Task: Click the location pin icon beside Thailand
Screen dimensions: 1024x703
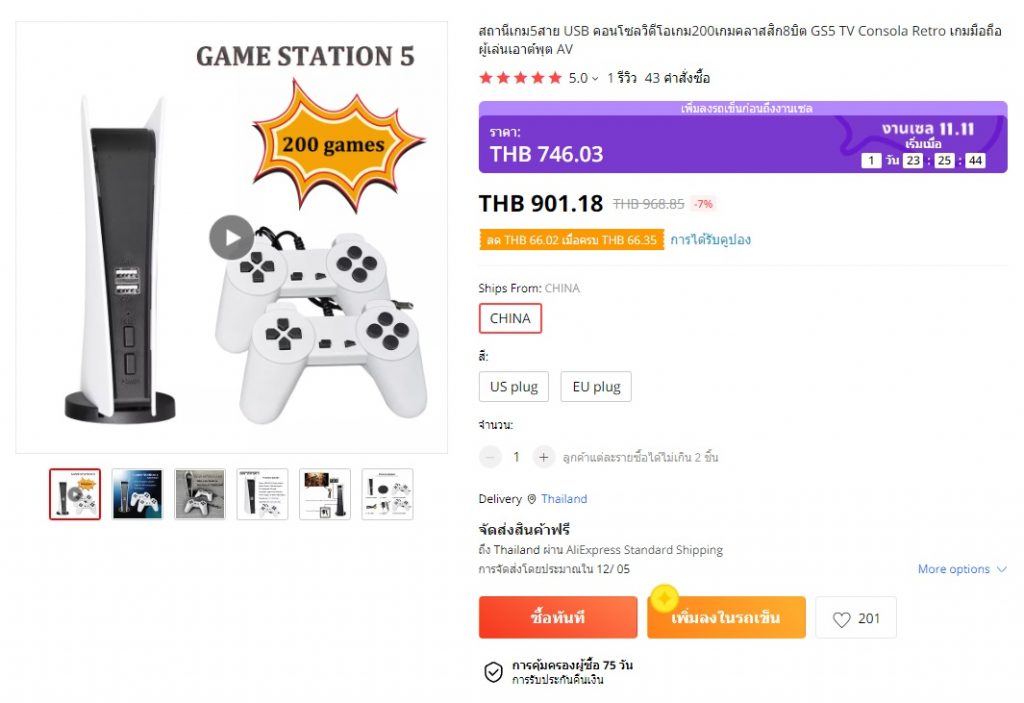Action: [532, 499]
